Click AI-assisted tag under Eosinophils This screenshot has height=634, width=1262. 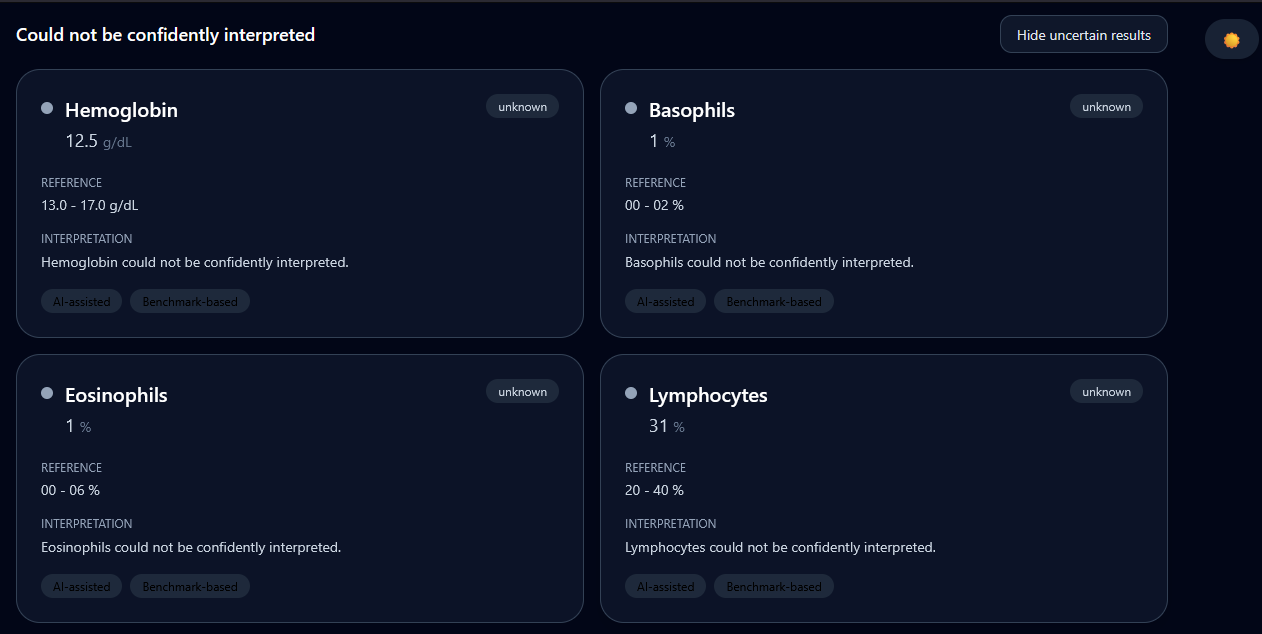tap(82, 587)
